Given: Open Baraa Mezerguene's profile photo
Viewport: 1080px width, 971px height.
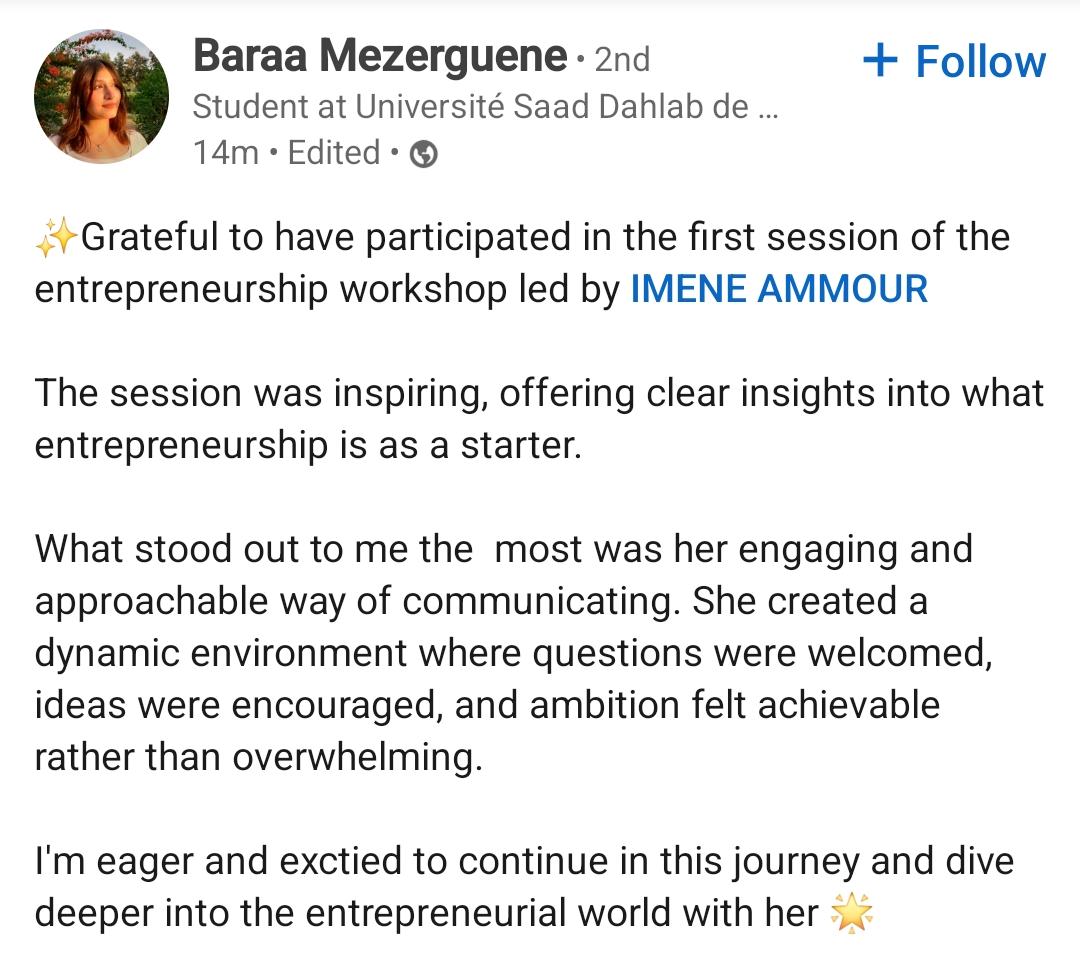Looking at the screenshot, I should pos(101,96).
